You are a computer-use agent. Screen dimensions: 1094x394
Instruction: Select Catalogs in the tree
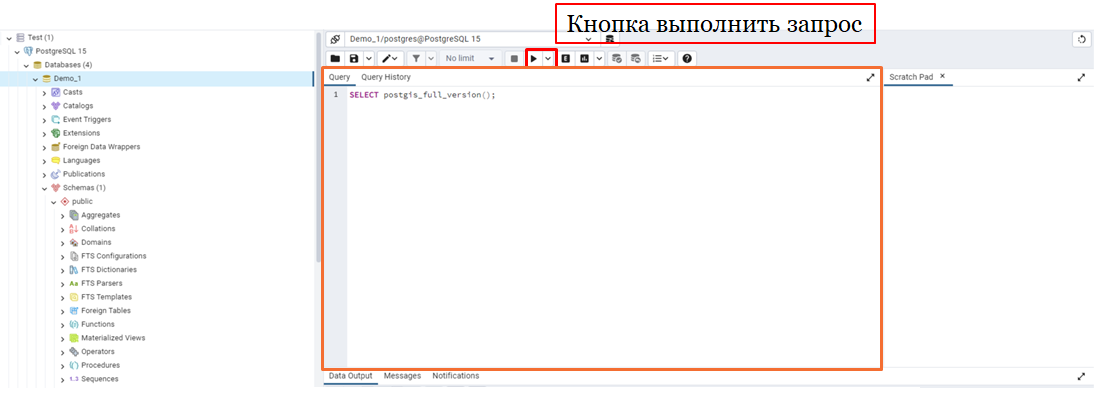tap(77, 106)
